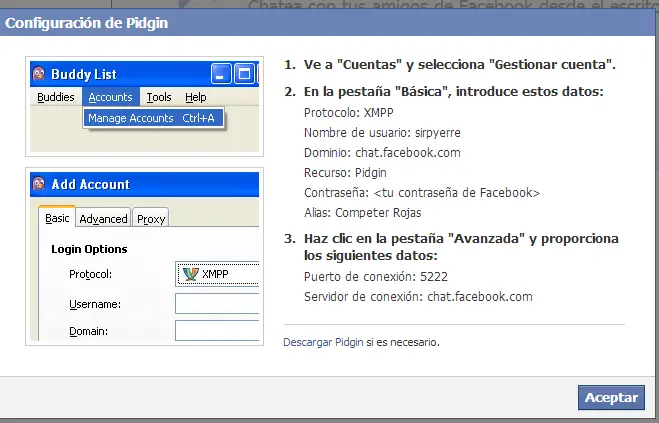Screen dimensions: 659x423
Task: Click the Pidgin icon beside Add Account
Action: coord(39,184)
